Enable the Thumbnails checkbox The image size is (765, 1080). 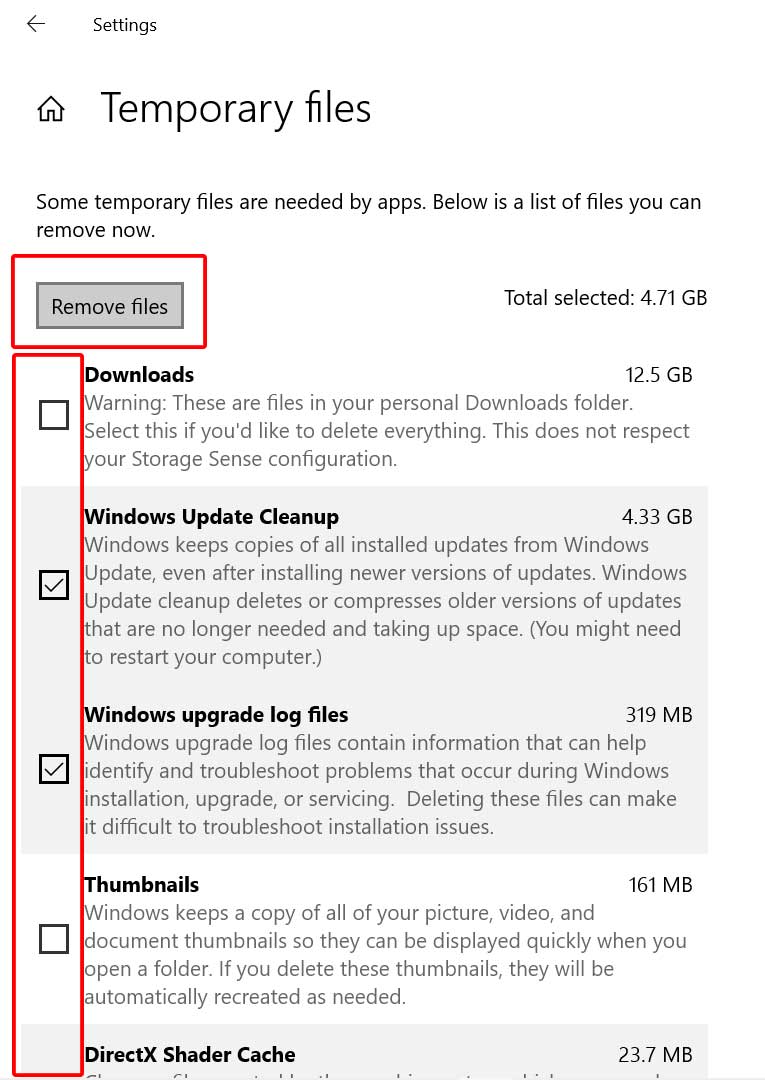click(54, 939)
